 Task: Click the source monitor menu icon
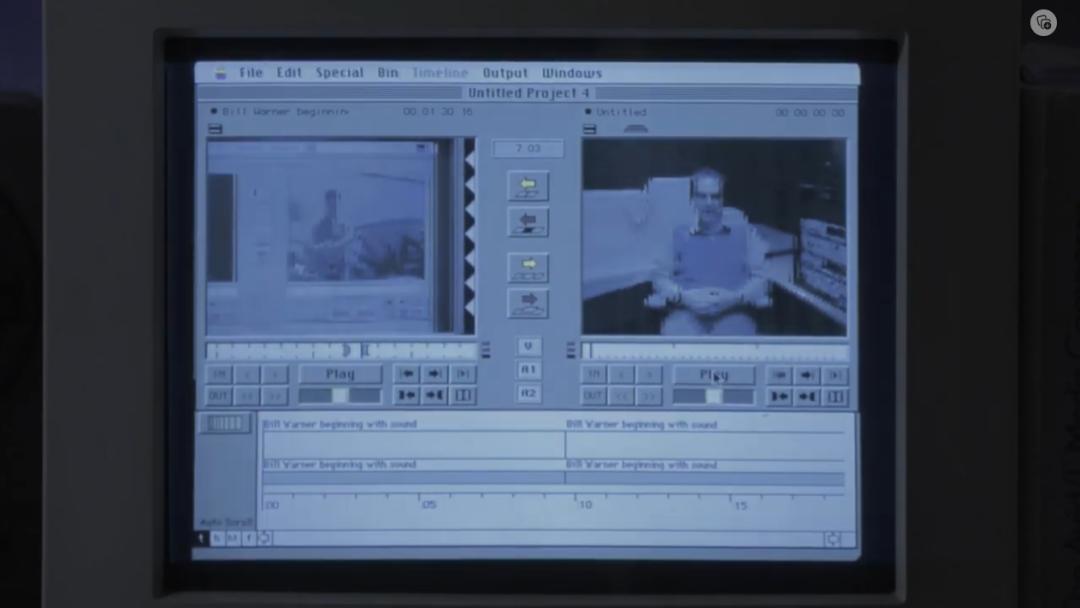tap(215, 129)
